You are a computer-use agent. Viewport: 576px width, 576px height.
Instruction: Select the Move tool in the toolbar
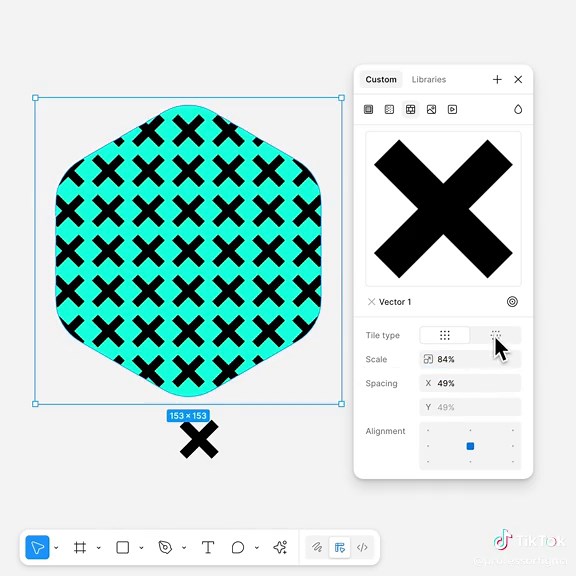[x=37, y=547]
